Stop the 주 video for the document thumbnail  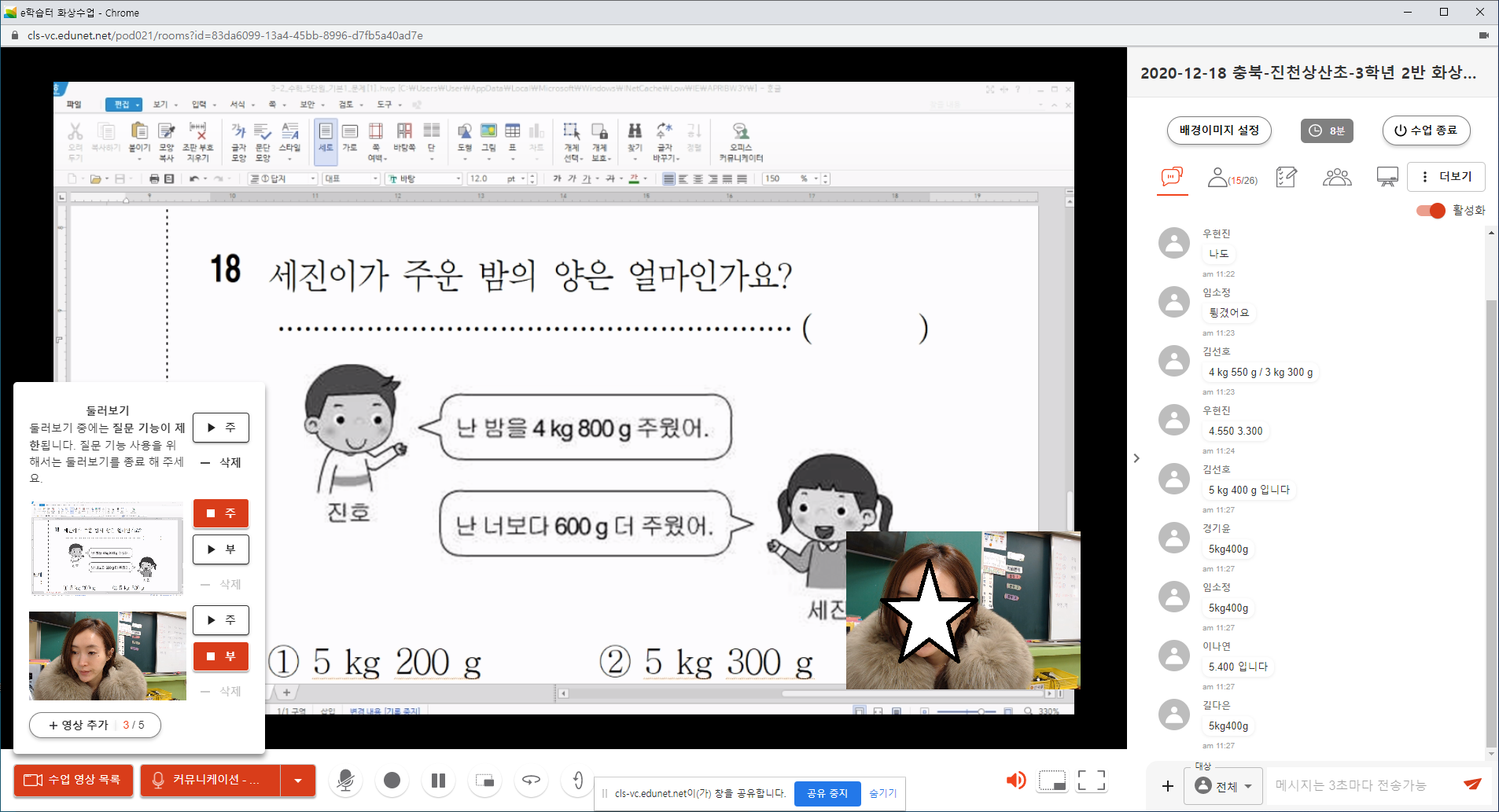tap(221, 513)
